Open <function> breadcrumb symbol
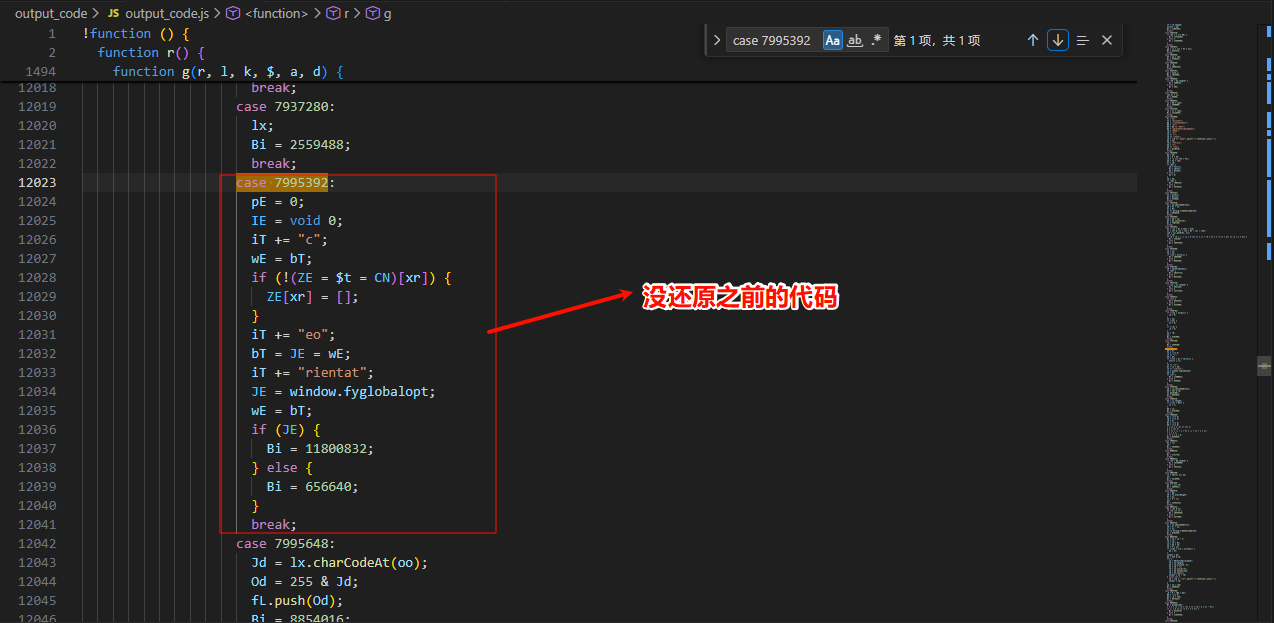This screenshot has width=1274, height=623. (x=277, y=14)
